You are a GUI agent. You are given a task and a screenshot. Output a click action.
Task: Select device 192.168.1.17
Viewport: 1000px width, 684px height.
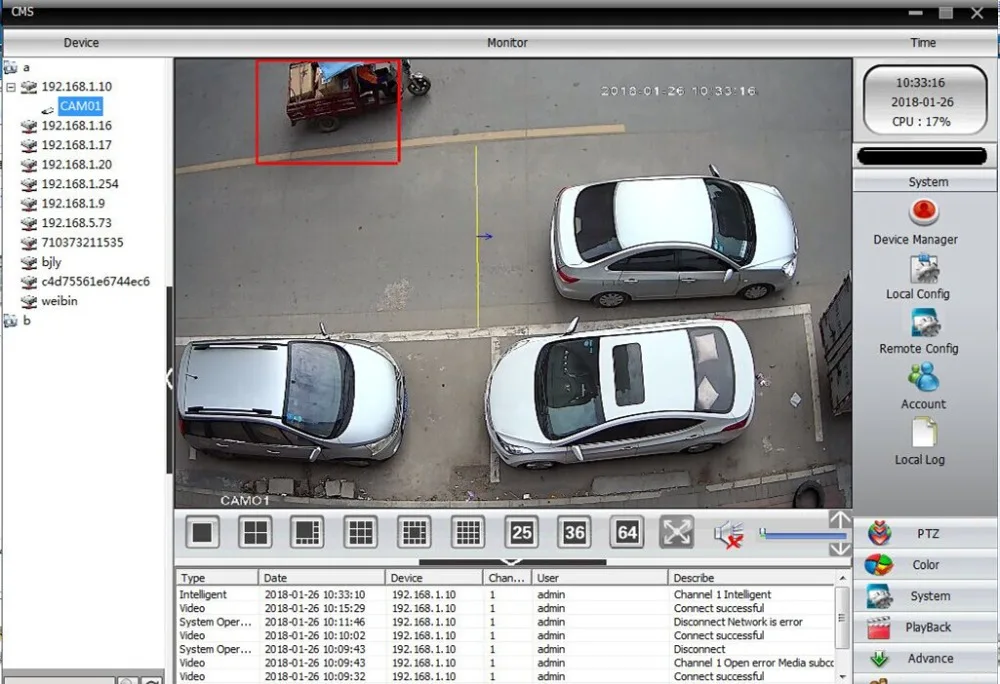tap(77, 145)
